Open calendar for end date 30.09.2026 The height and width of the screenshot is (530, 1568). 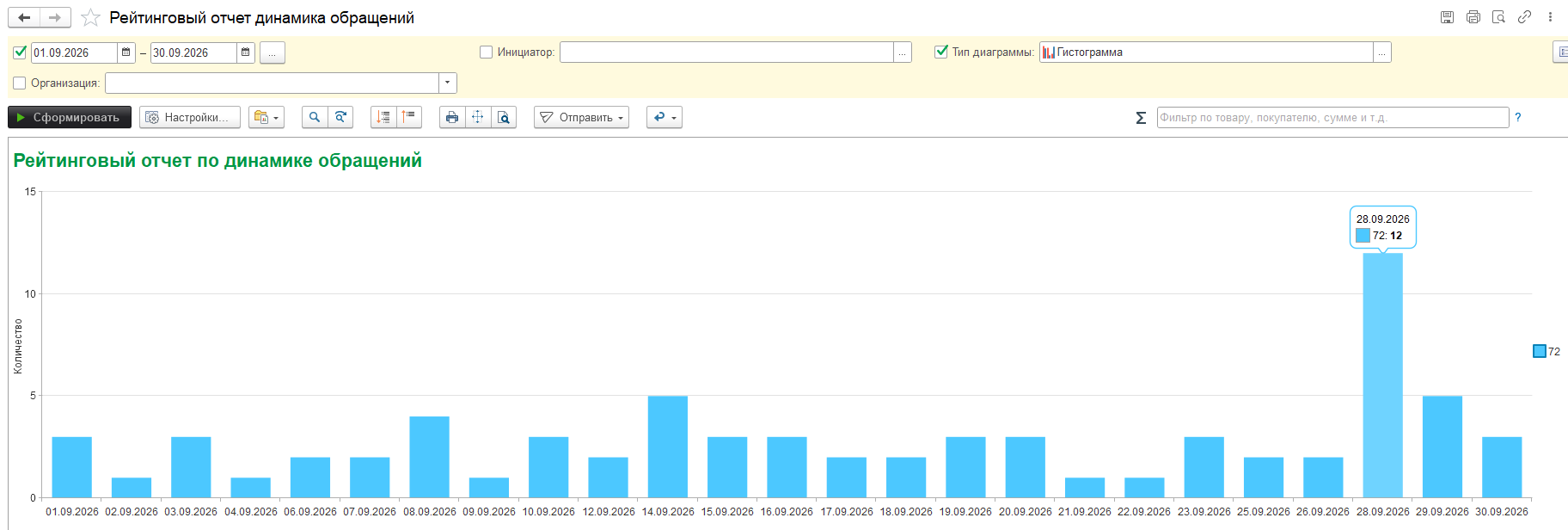coord(246,52)
